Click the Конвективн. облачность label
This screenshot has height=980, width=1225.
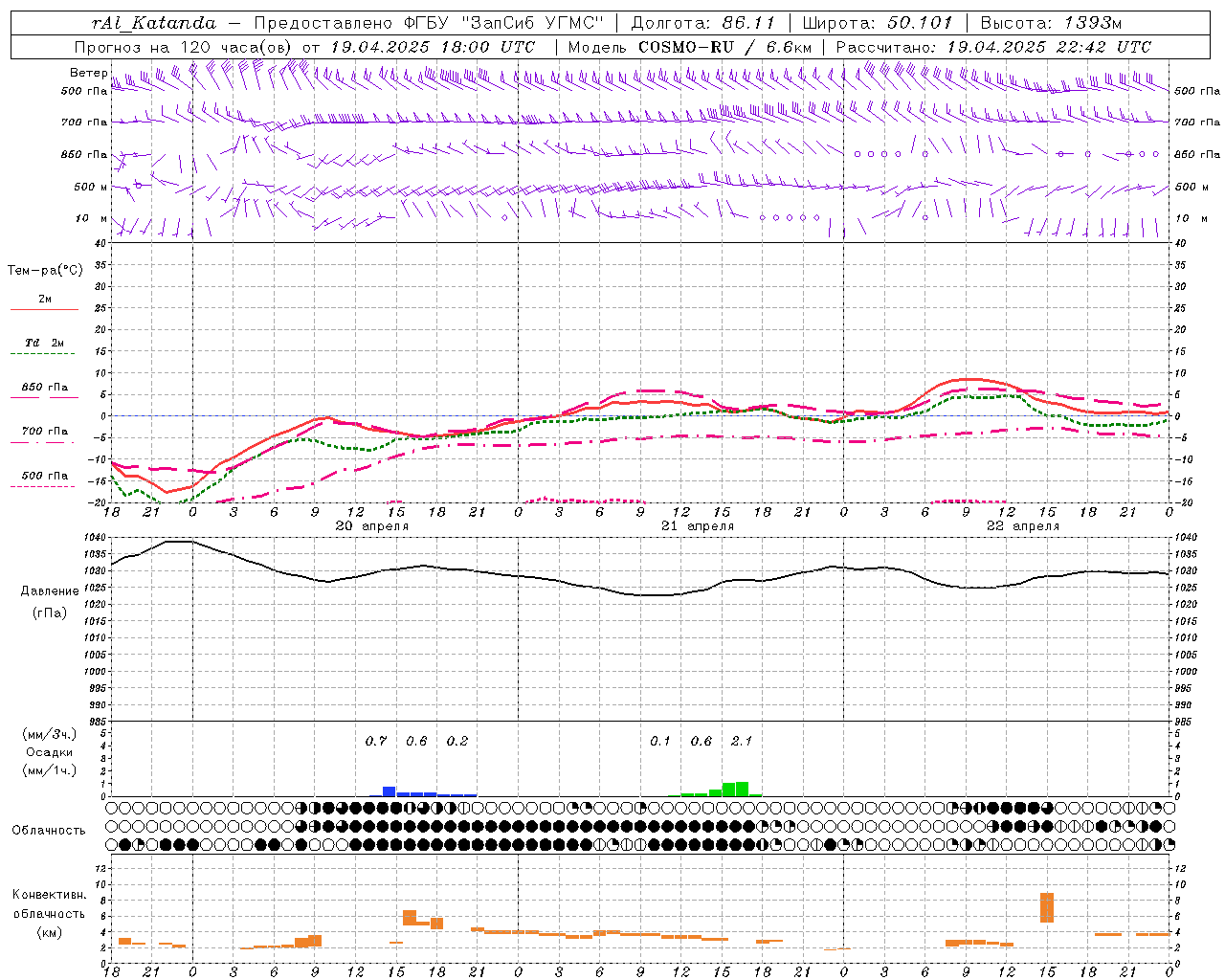(x=49, y=904)
